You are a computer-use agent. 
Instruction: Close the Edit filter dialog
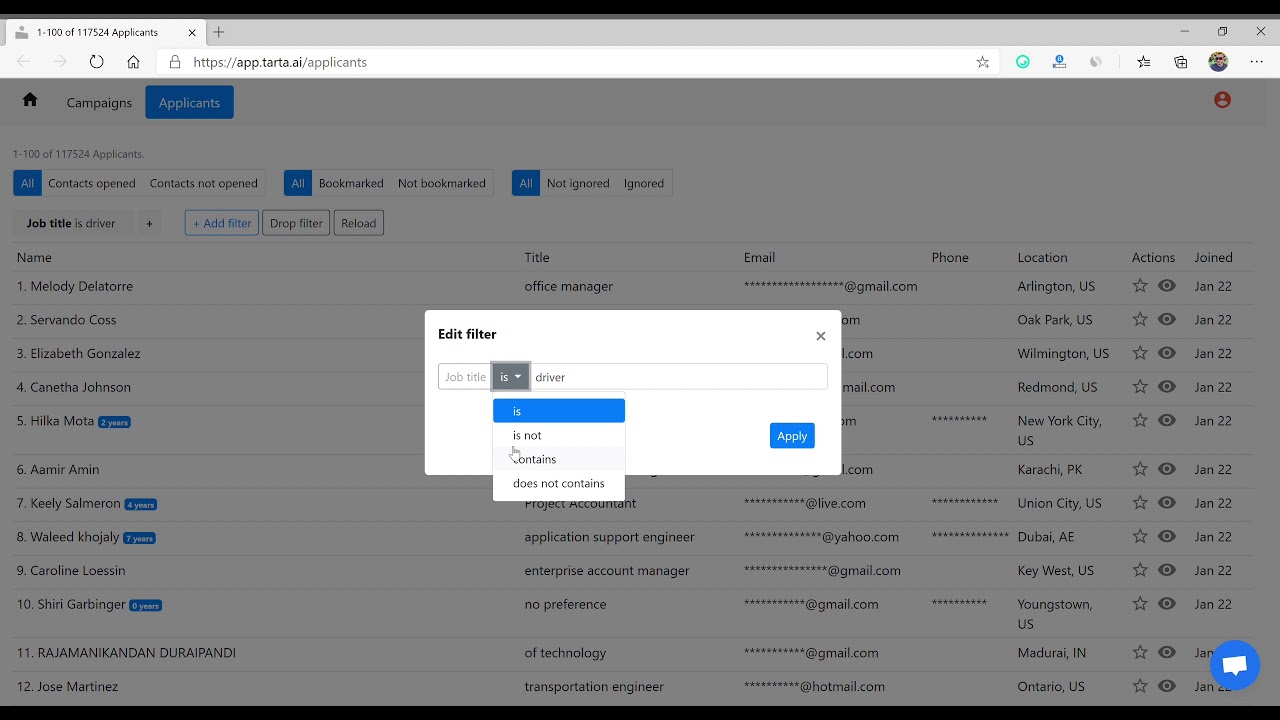click(821, 336)
